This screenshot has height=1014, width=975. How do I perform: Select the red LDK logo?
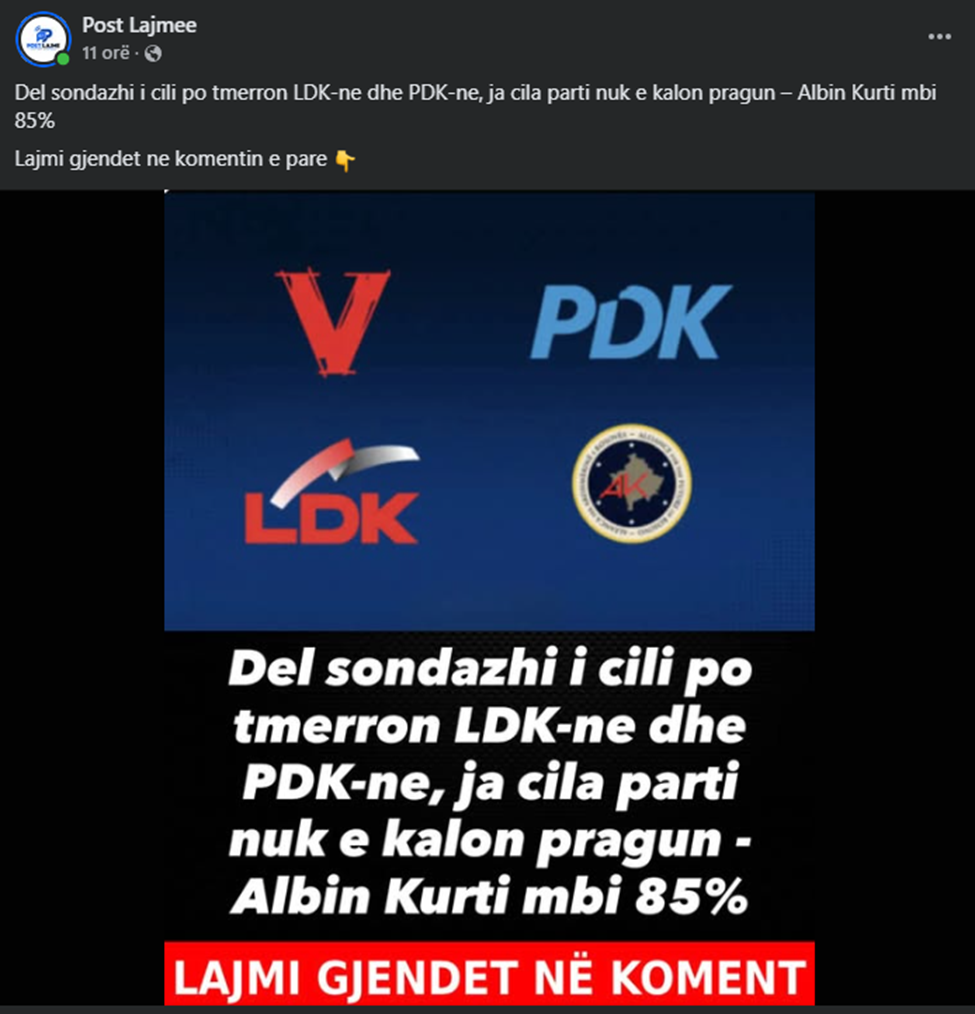[x=332, y=491]
